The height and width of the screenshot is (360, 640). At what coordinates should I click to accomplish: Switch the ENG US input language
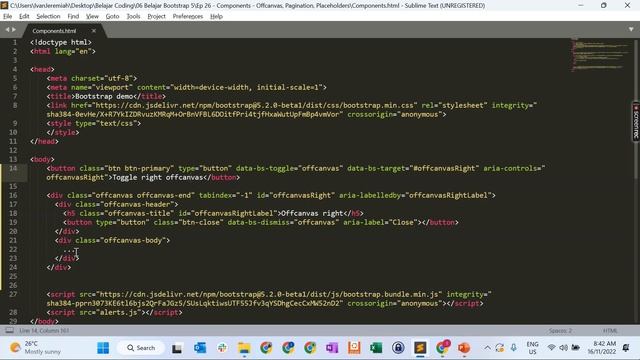pyautogui.click(x=532, y=348)
